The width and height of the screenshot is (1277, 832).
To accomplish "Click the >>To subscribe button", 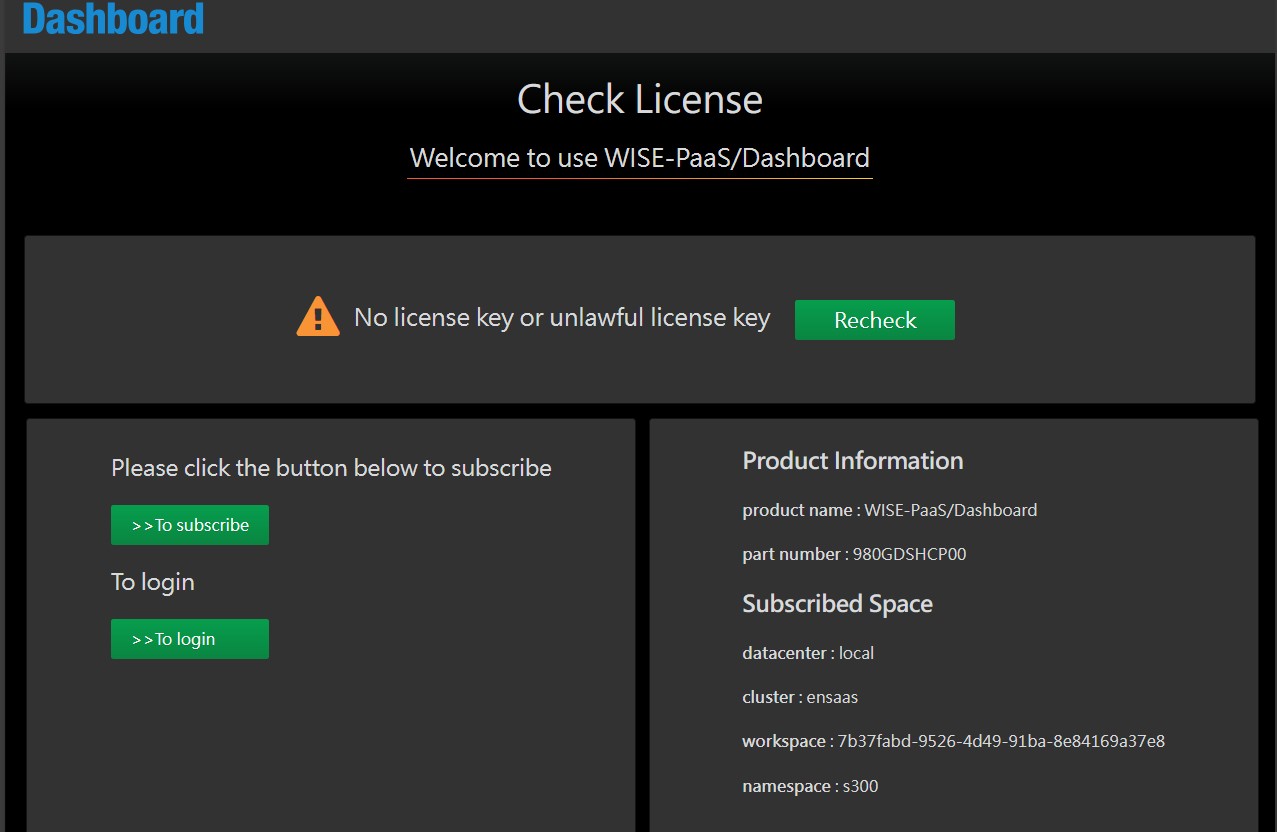I will (x=190, y=525).
